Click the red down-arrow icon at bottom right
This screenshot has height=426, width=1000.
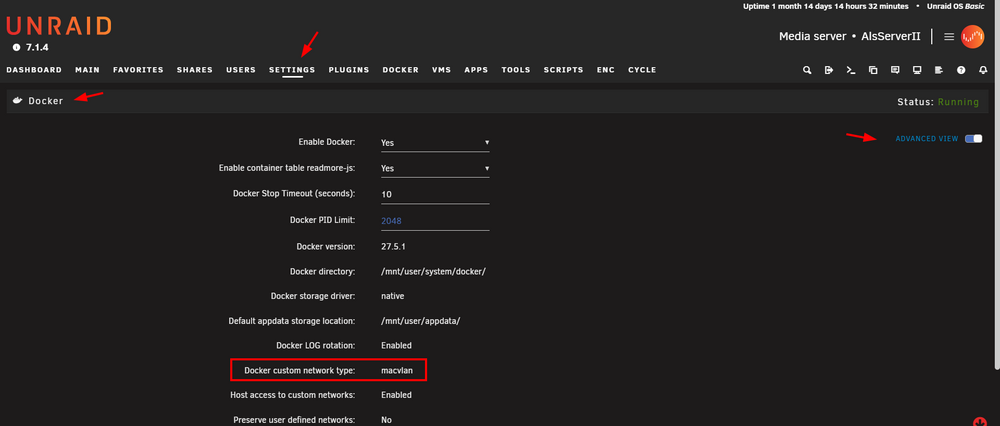(980, 422)
